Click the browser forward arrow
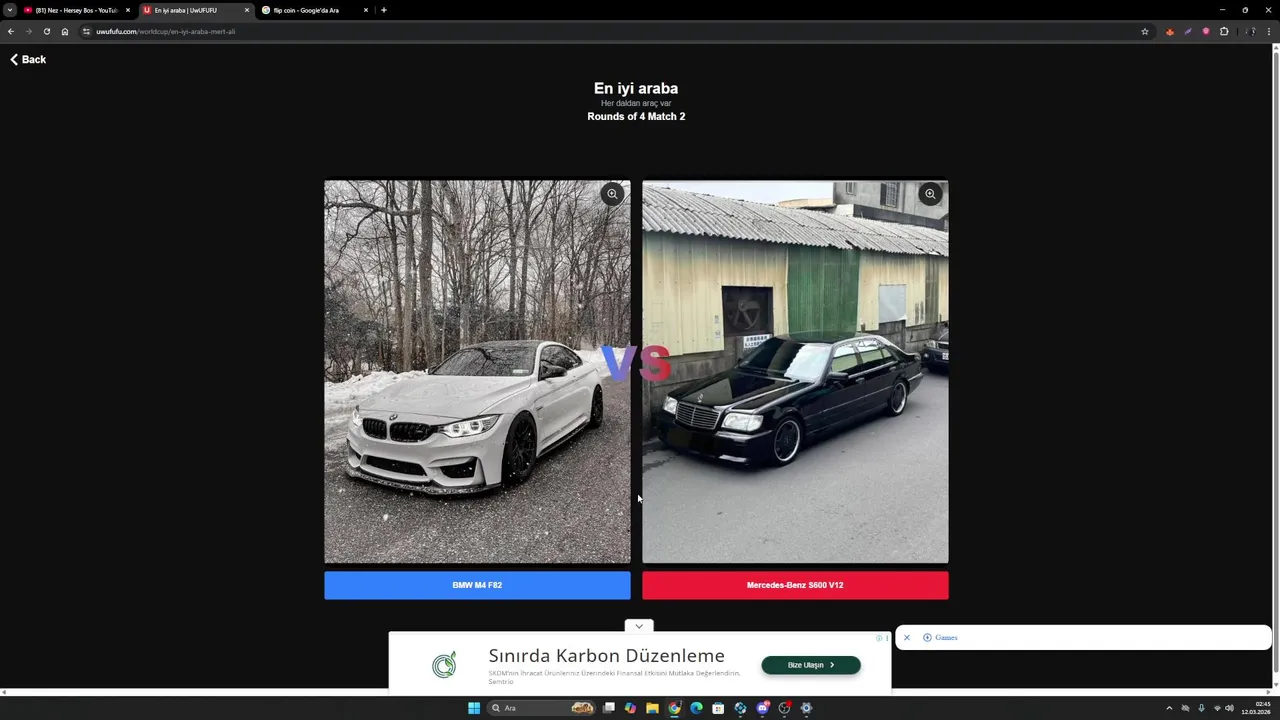The width and height of the screenshot is (1280, 720). tap(29, 31)
